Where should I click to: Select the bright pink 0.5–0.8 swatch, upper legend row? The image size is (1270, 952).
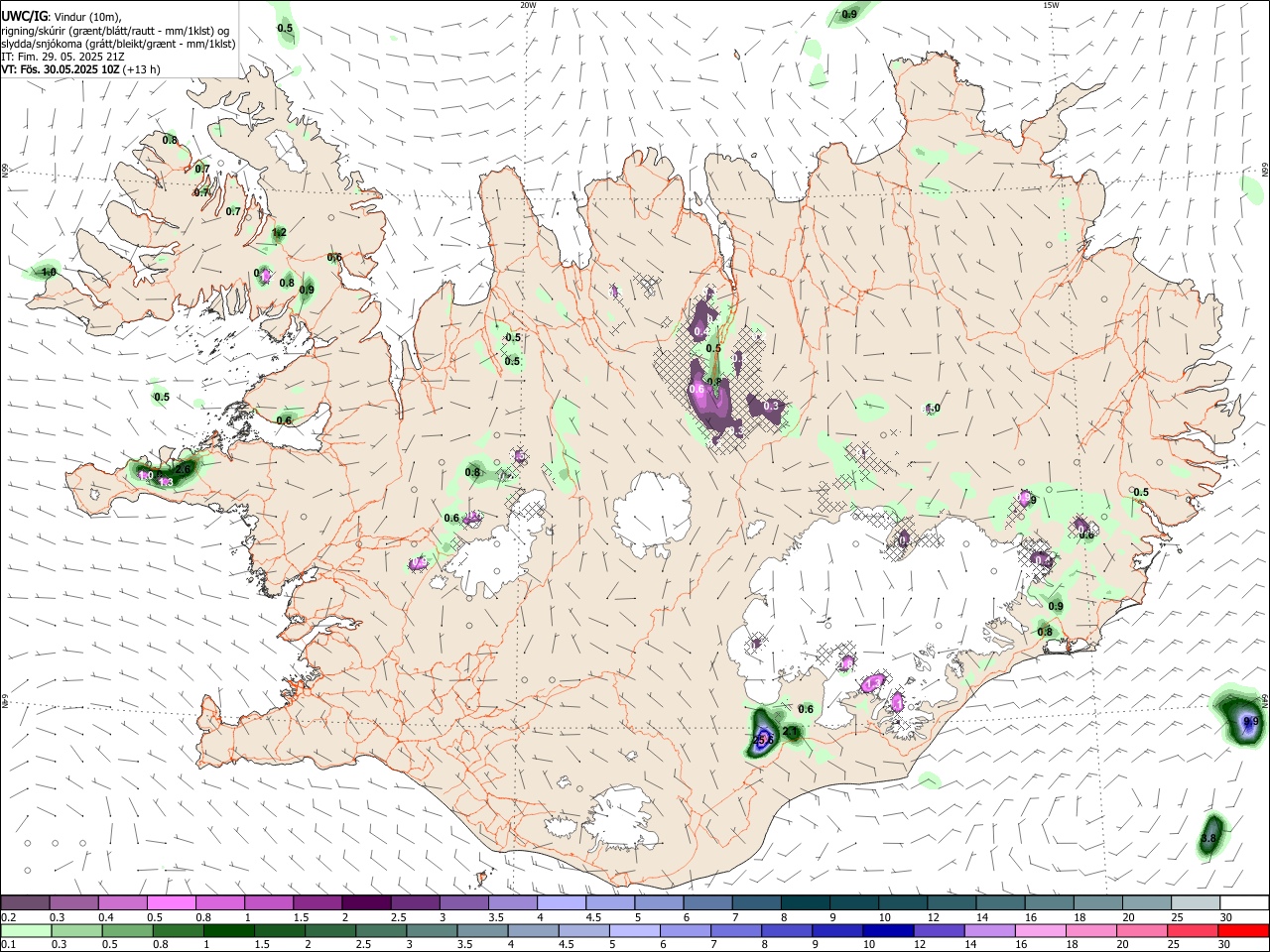point(172,902)
